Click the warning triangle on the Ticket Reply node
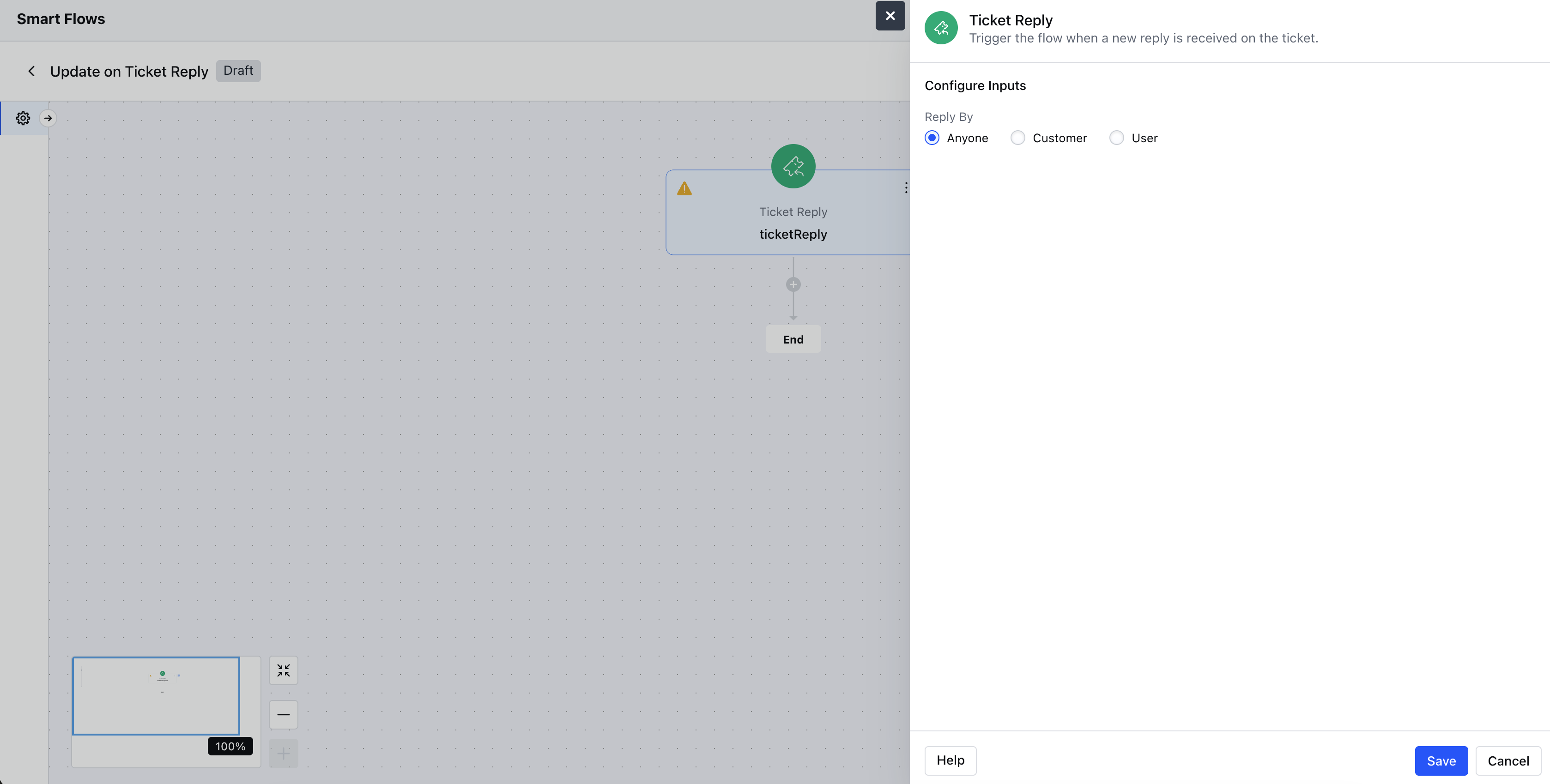The height and width of the screenshot is (784, 1550). click(x=684, y=189)
